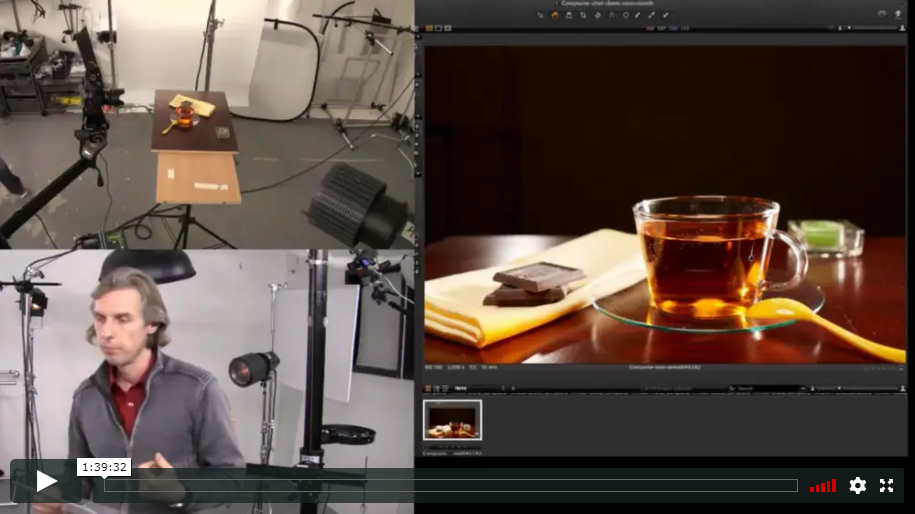The height and width of the screenshot is (514, 915).
Task: Select the orange Pan hand tool
Action: (x=554, y=15)
